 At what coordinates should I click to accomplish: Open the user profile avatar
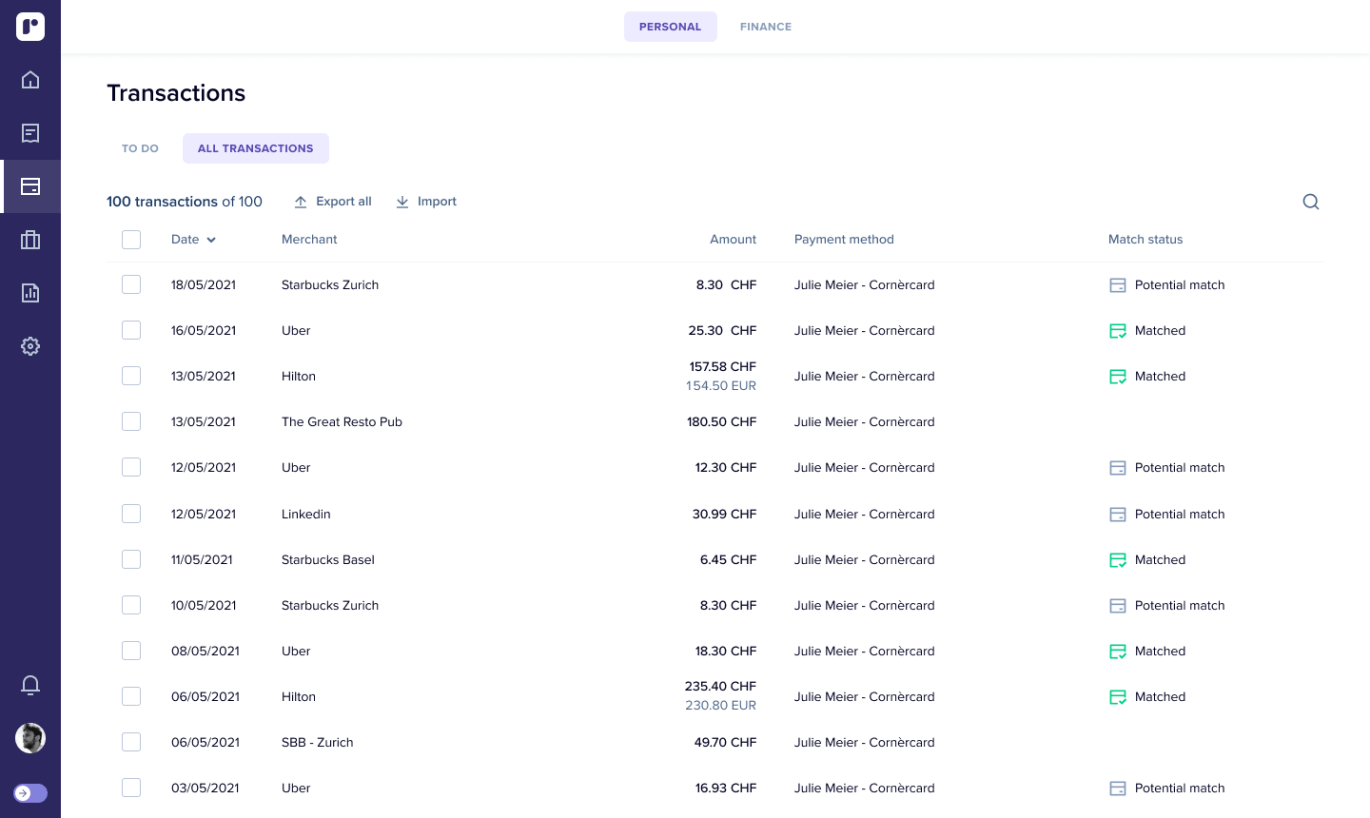coord(30,738)
